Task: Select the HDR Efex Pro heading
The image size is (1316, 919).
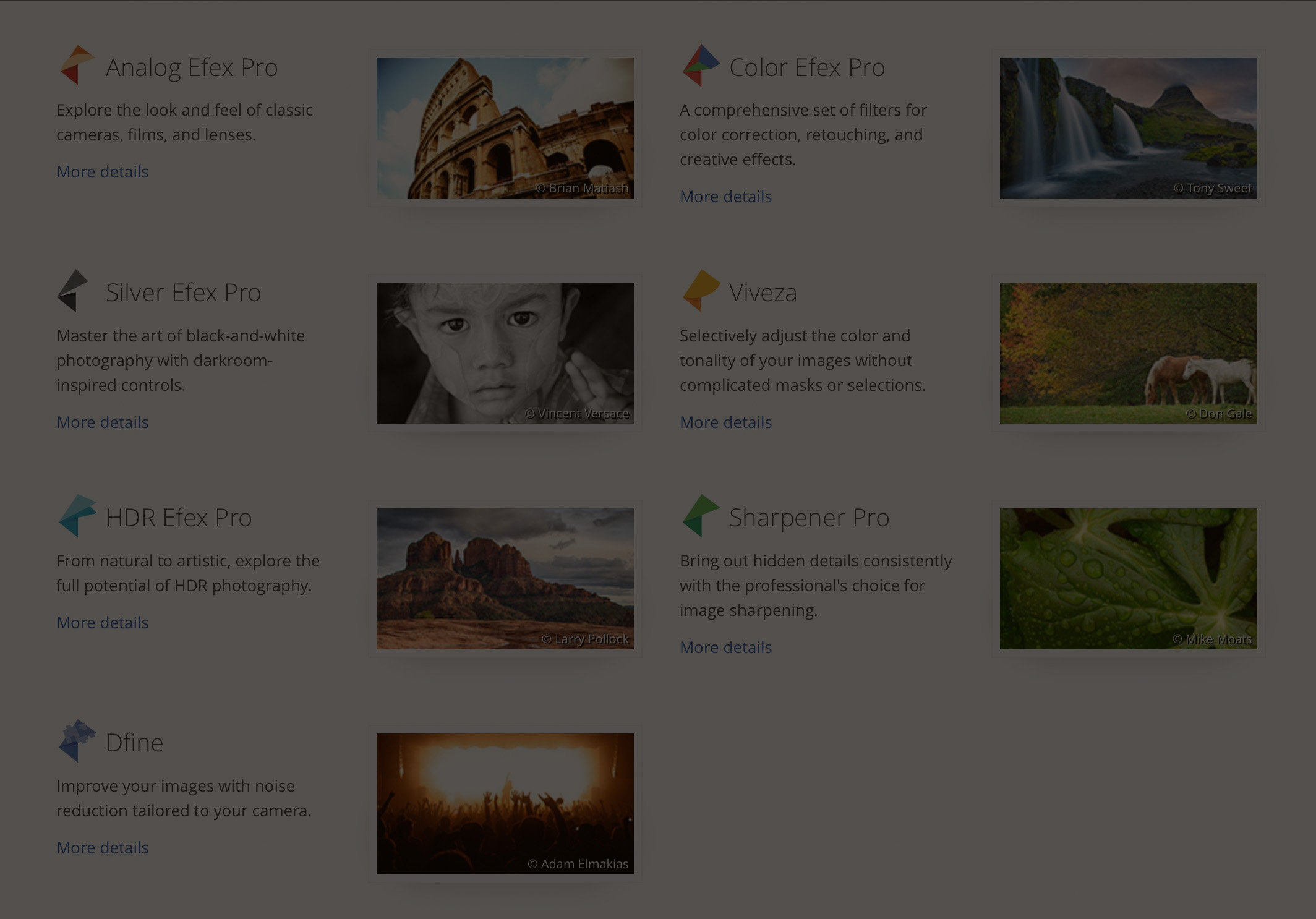Action: click(179, 518)
